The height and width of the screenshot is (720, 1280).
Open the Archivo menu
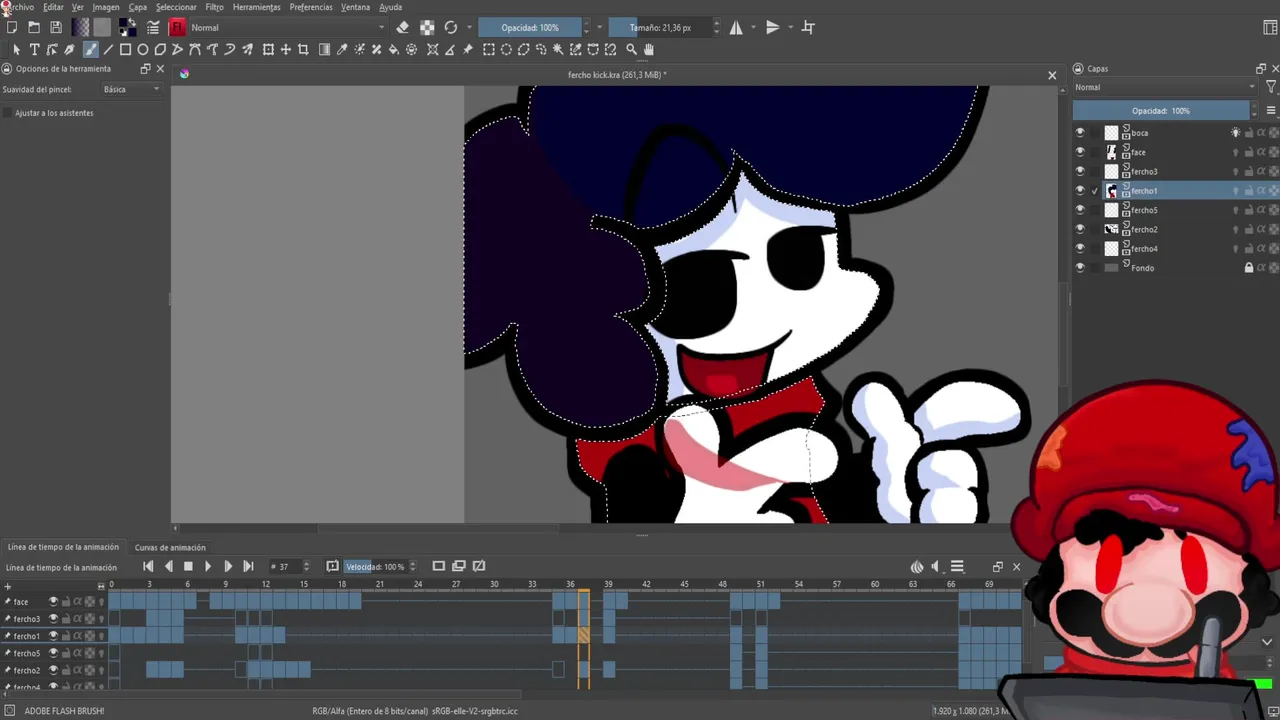18,7
